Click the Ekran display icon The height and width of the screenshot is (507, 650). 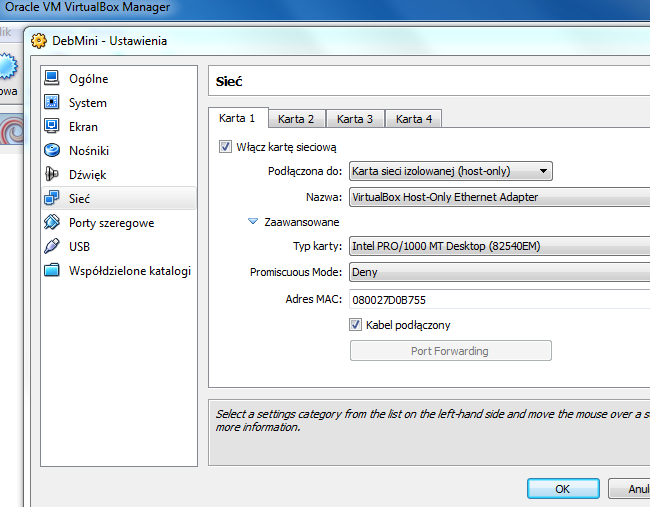pos(52,126)
